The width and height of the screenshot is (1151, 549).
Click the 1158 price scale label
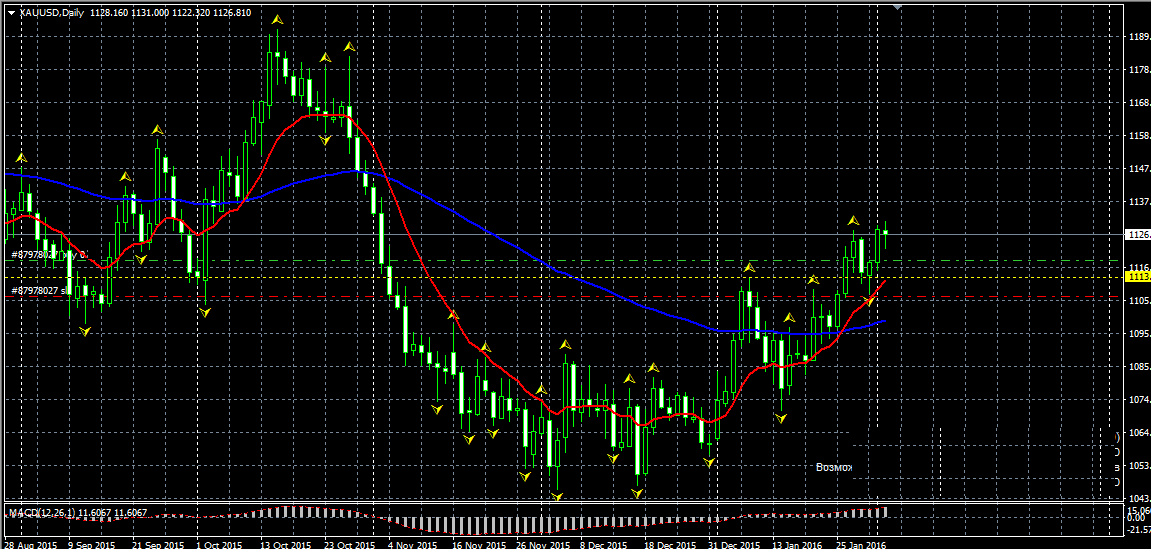[x=1139, y=136]
